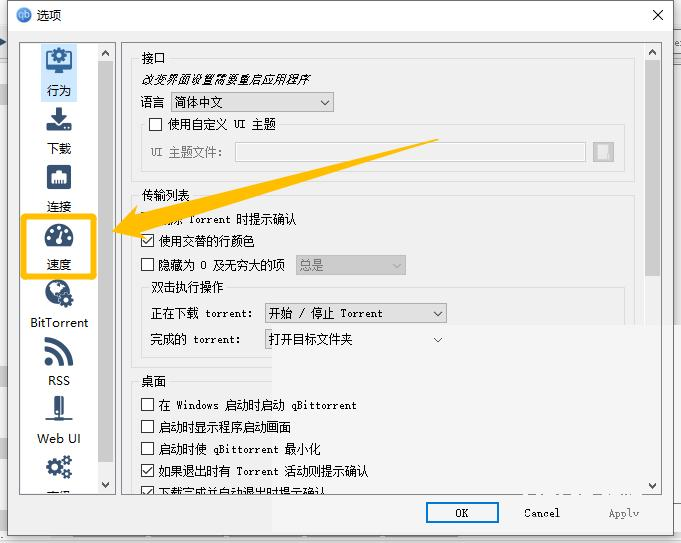This screenshot has height=543, width=681.
Task: Open the RSS settings page
Action: click(x=59, y=362)
